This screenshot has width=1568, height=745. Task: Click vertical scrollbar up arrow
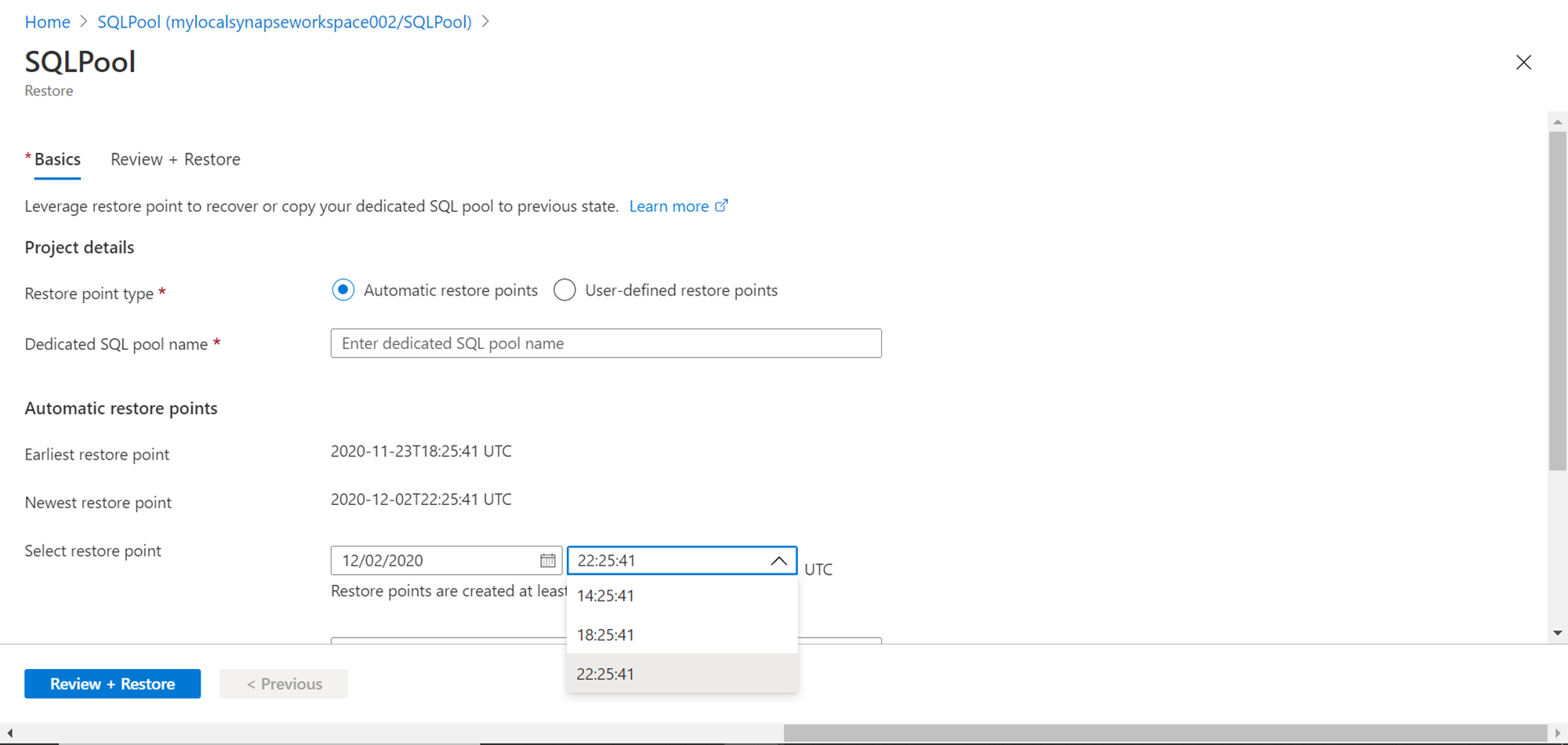[x=1558, y=122]
